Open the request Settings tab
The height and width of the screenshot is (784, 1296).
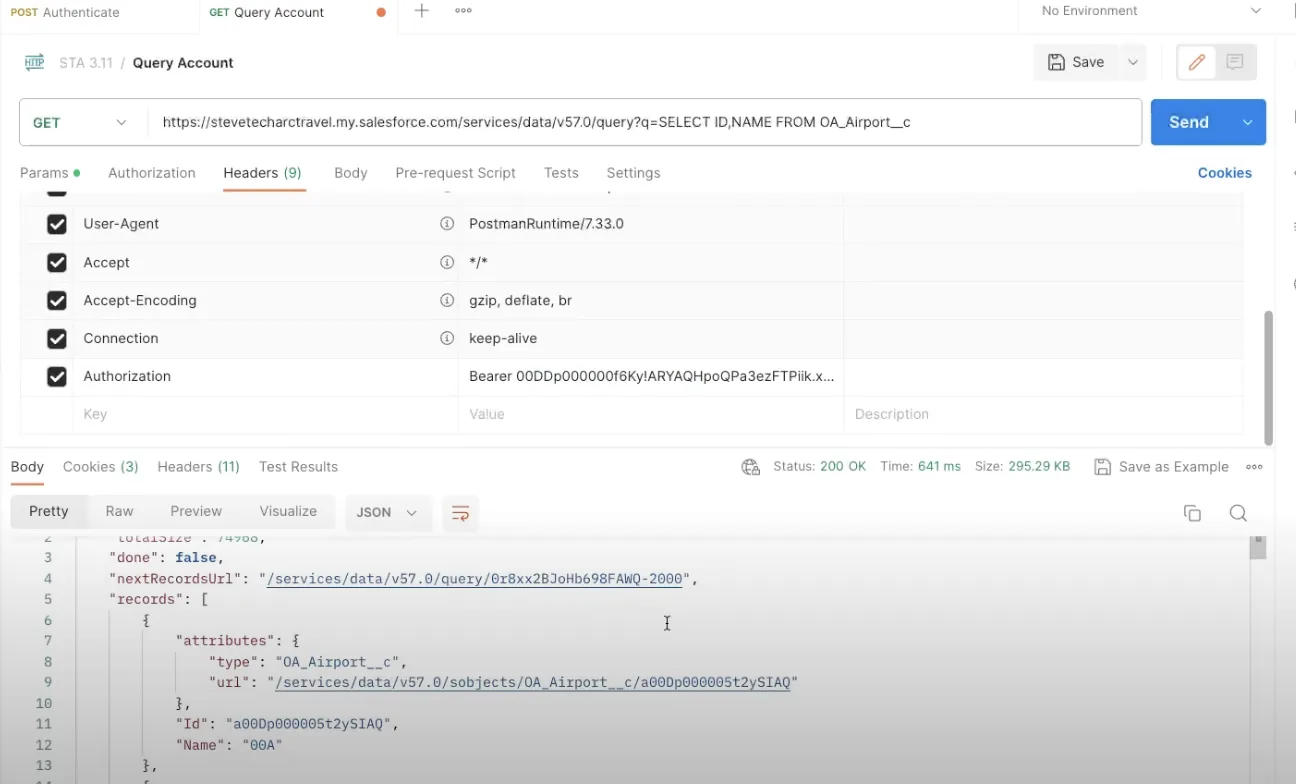633,173
